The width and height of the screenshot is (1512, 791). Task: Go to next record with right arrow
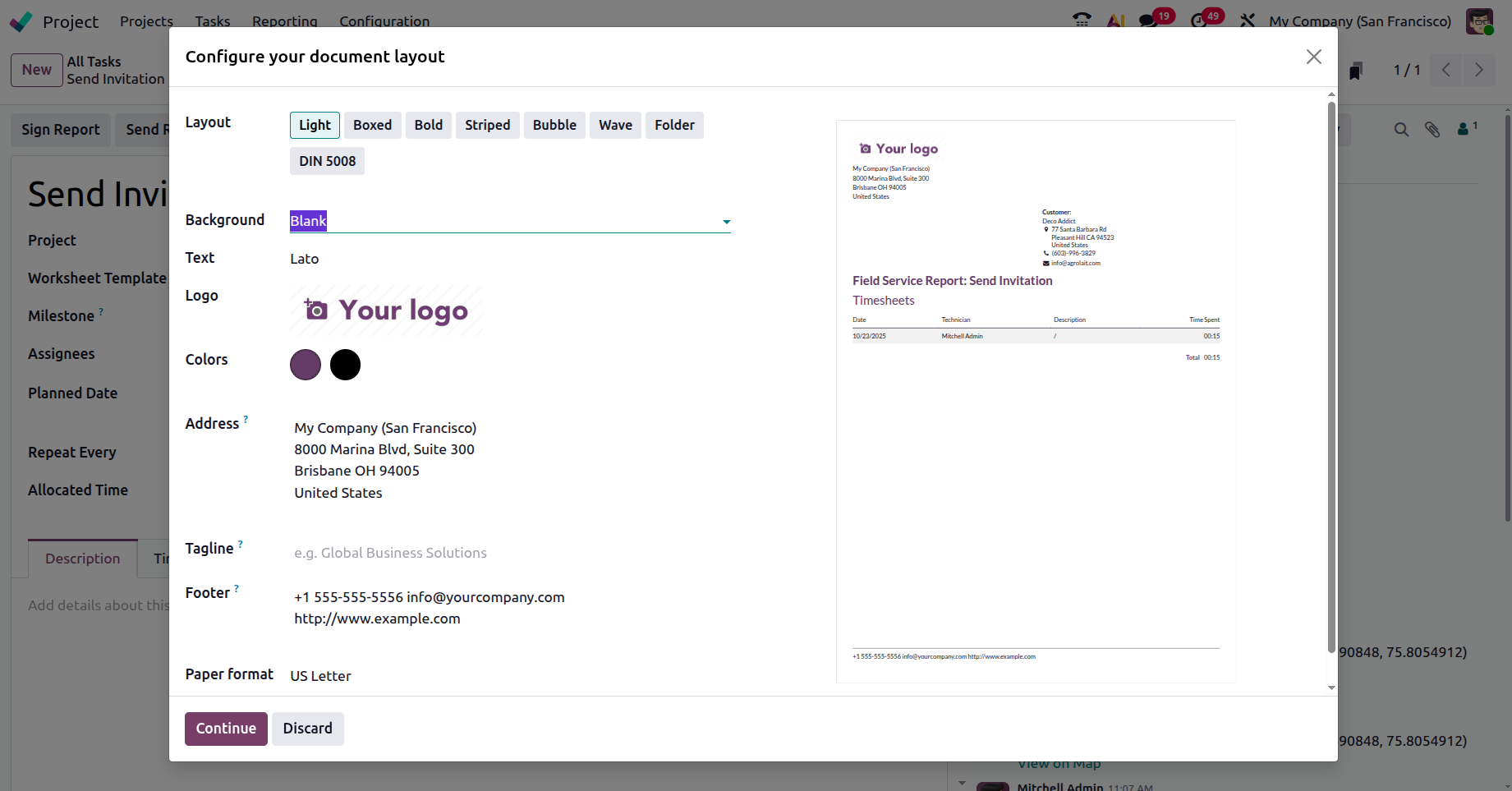coord(1479,70)
